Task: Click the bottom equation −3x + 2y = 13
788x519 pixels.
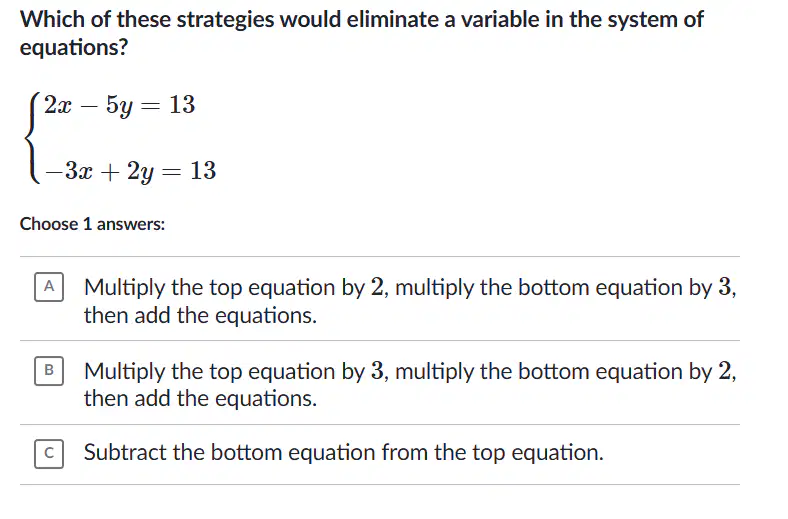Action: click(x=131, y=171)
